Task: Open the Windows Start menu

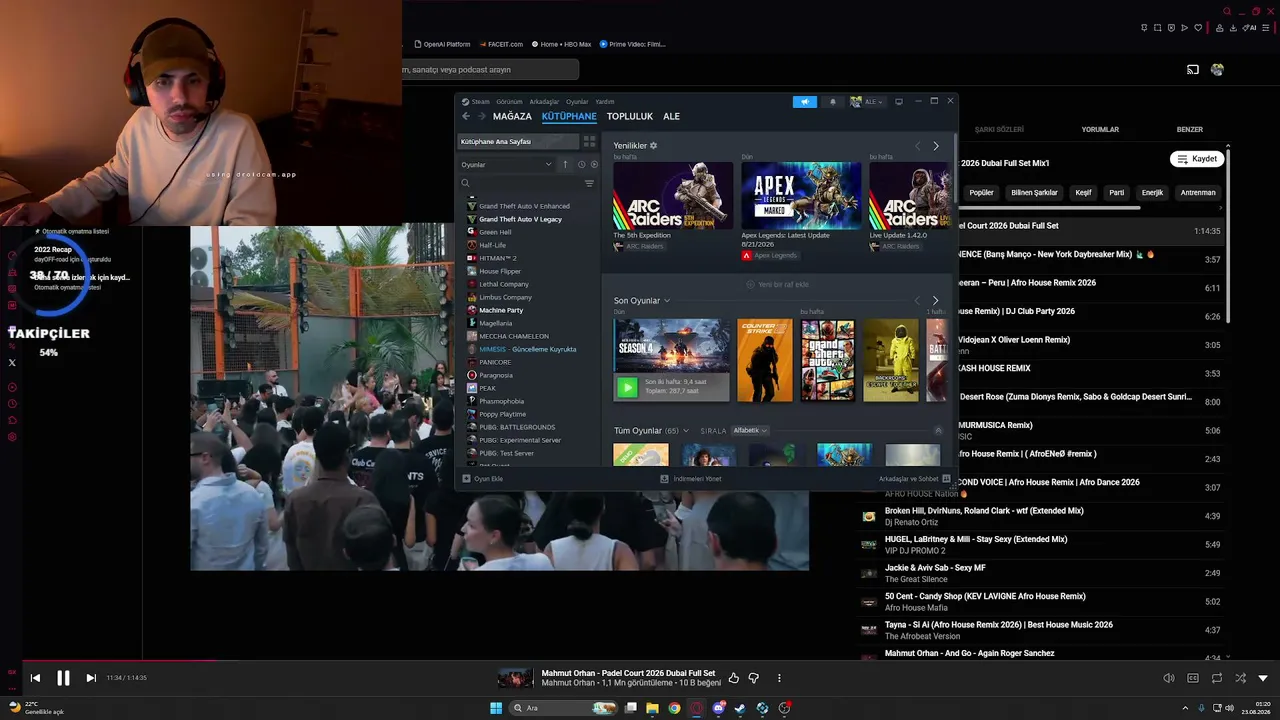Action: pos(496,708)
